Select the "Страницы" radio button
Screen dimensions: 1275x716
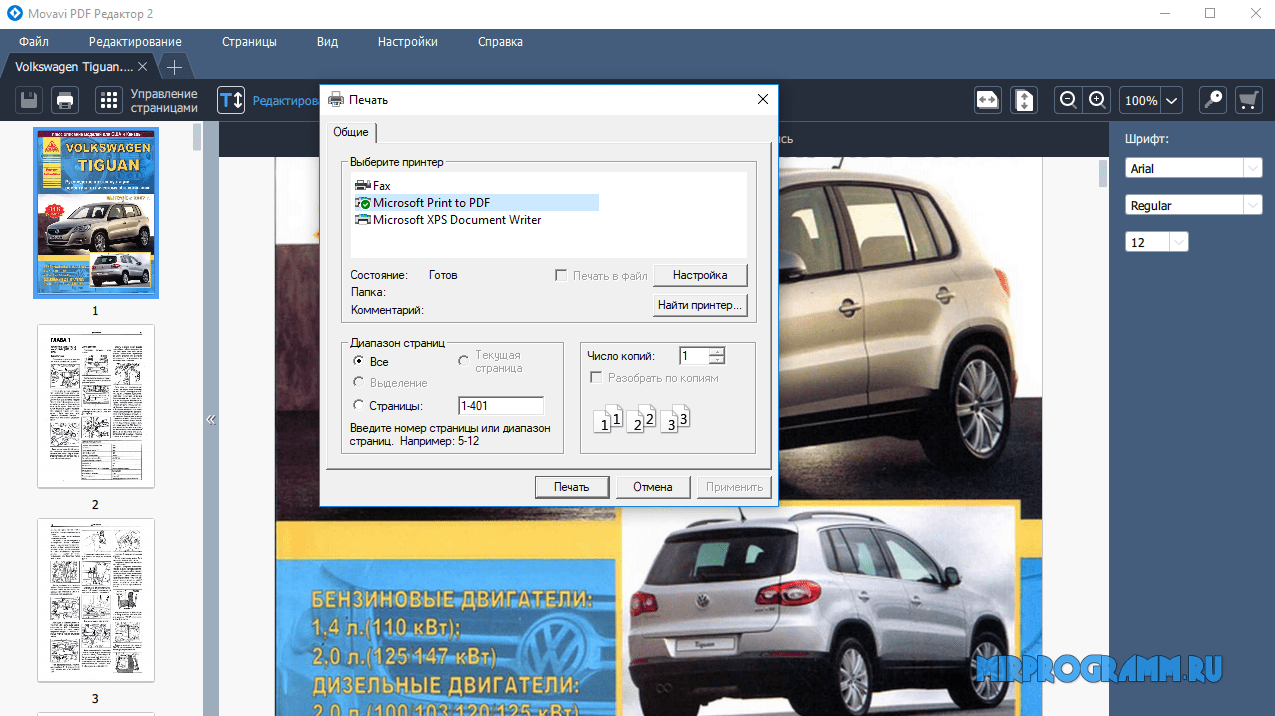click(x=359, y=405)
